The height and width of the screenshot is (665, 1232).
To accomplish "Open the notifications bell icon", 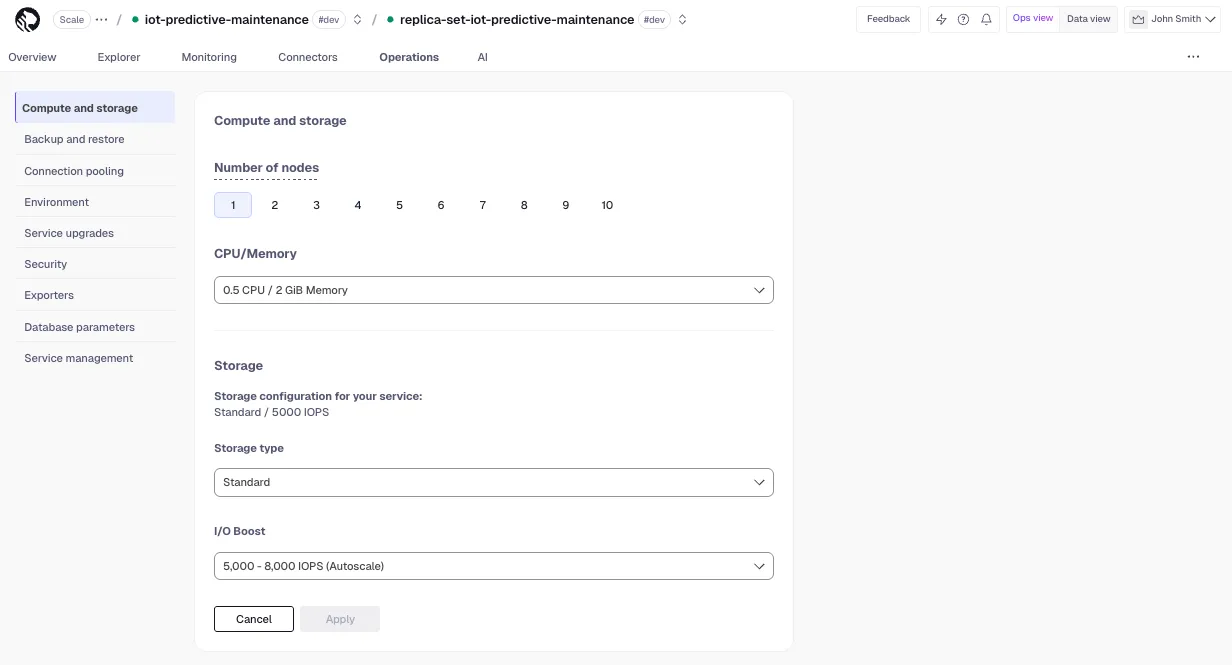I will tap(987, 19).
